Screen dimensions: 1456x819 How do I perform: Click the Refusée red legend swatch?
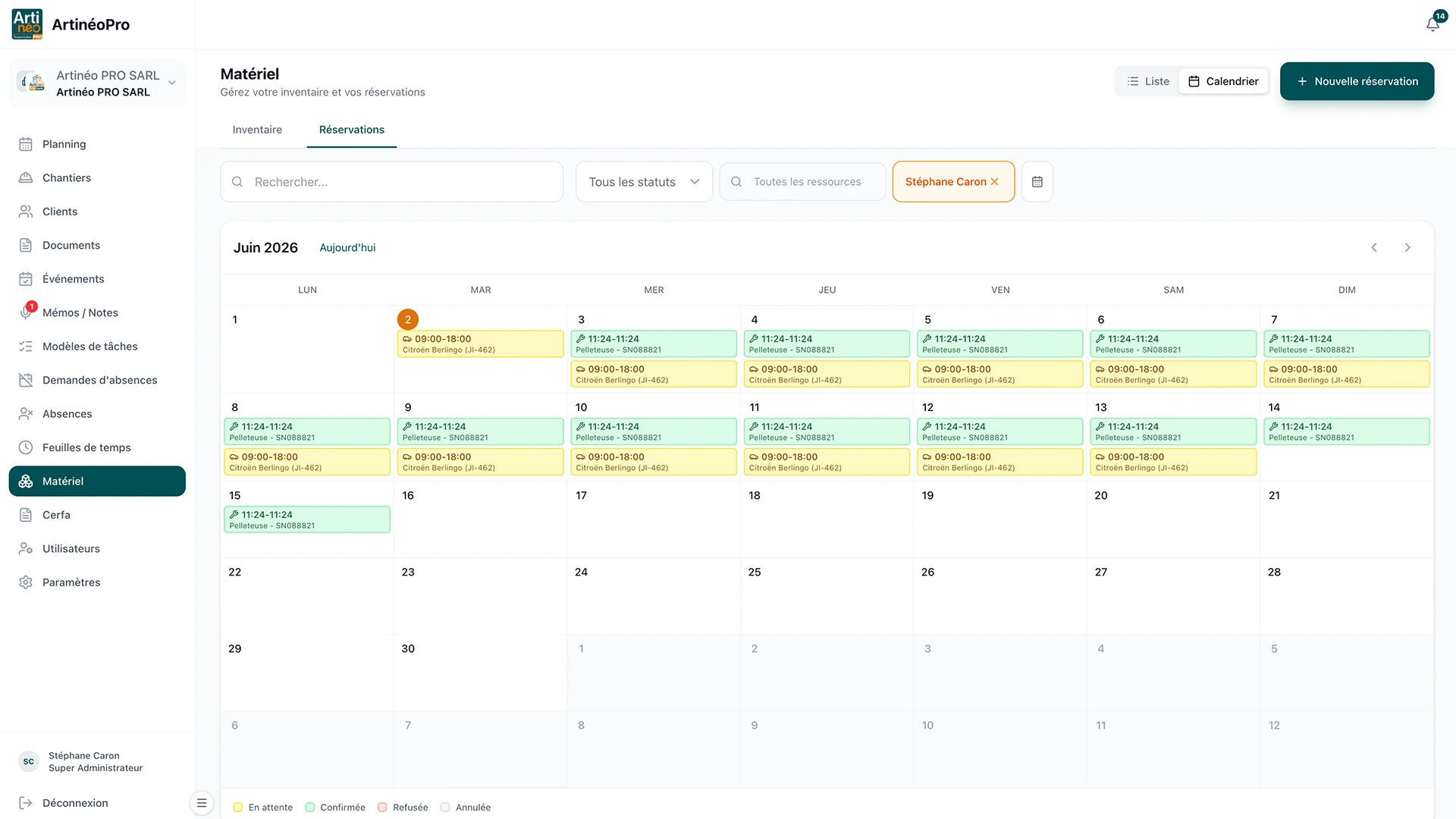click(x=383, y=808)
